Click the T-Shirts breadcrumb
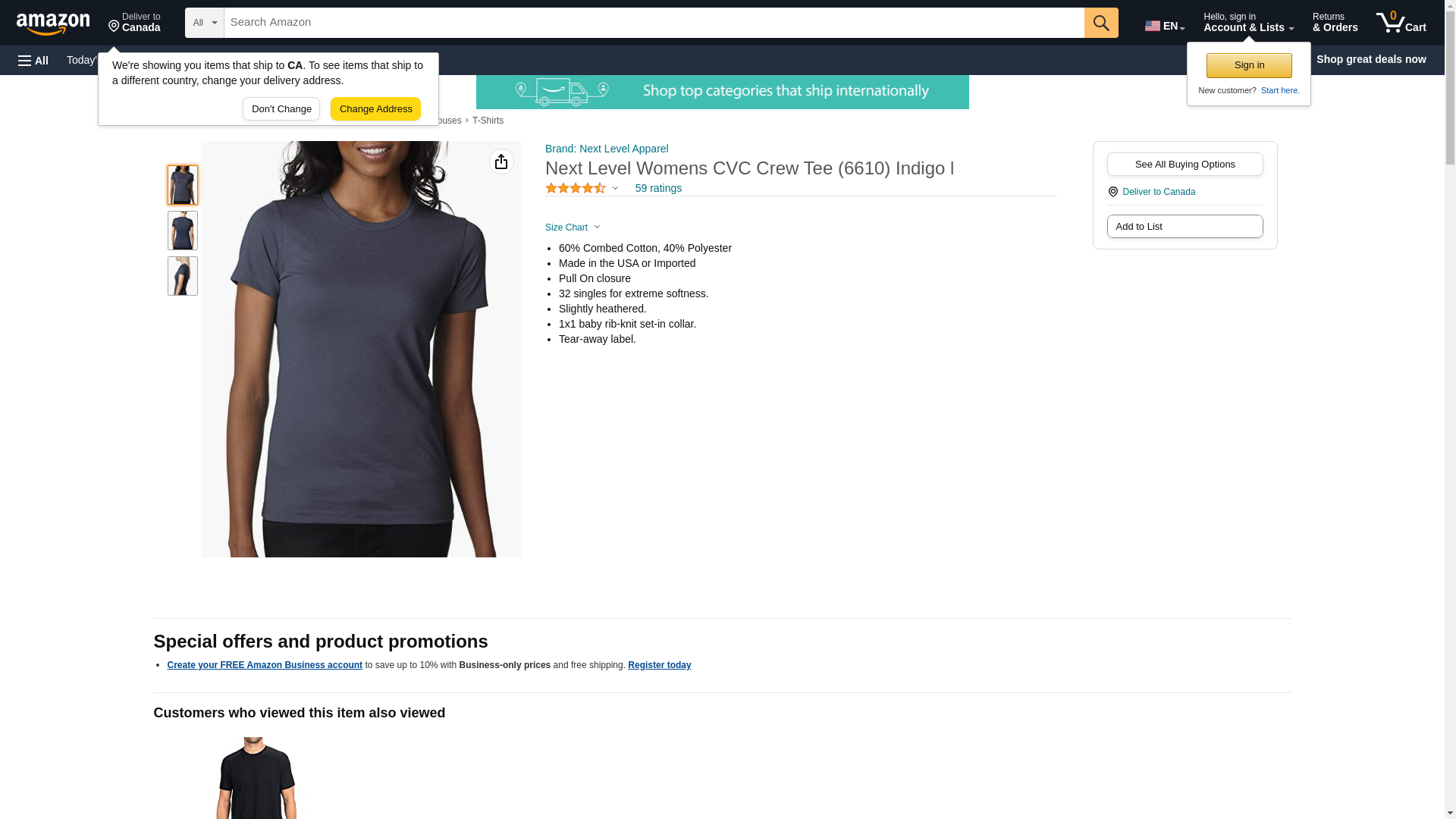 coord(488,121)
